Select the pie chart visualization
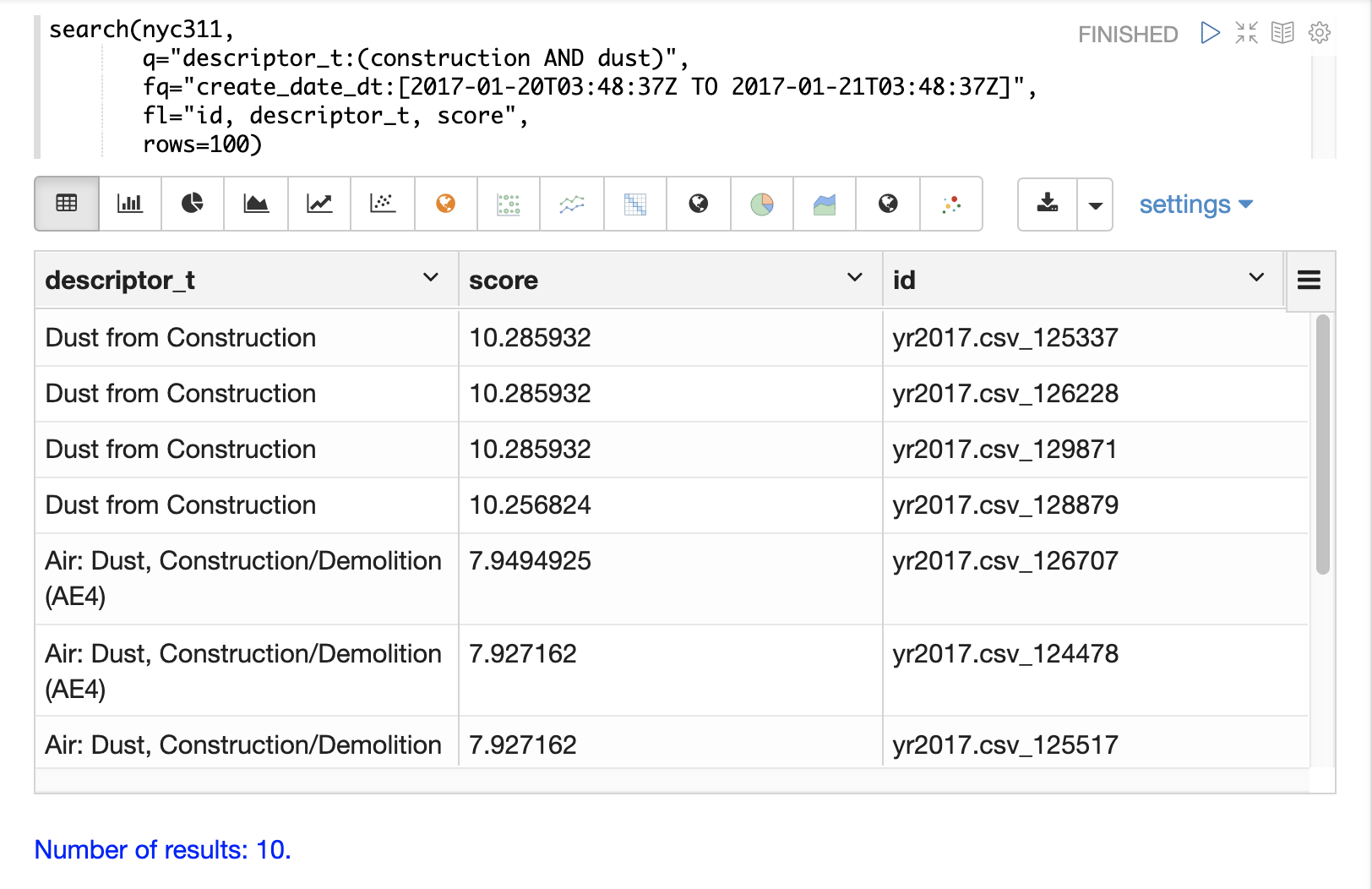This screenshot has height=889, width=1372. pyautogui.click(x=193, y=204)
